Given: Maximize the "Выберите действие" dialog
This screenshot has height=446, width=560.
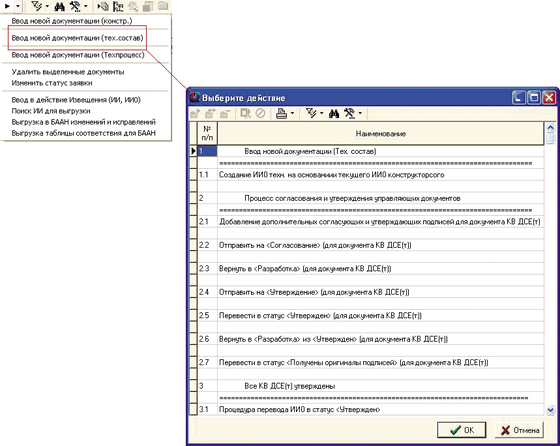Looking at the screenshot, I should click(x=534, y=97).
